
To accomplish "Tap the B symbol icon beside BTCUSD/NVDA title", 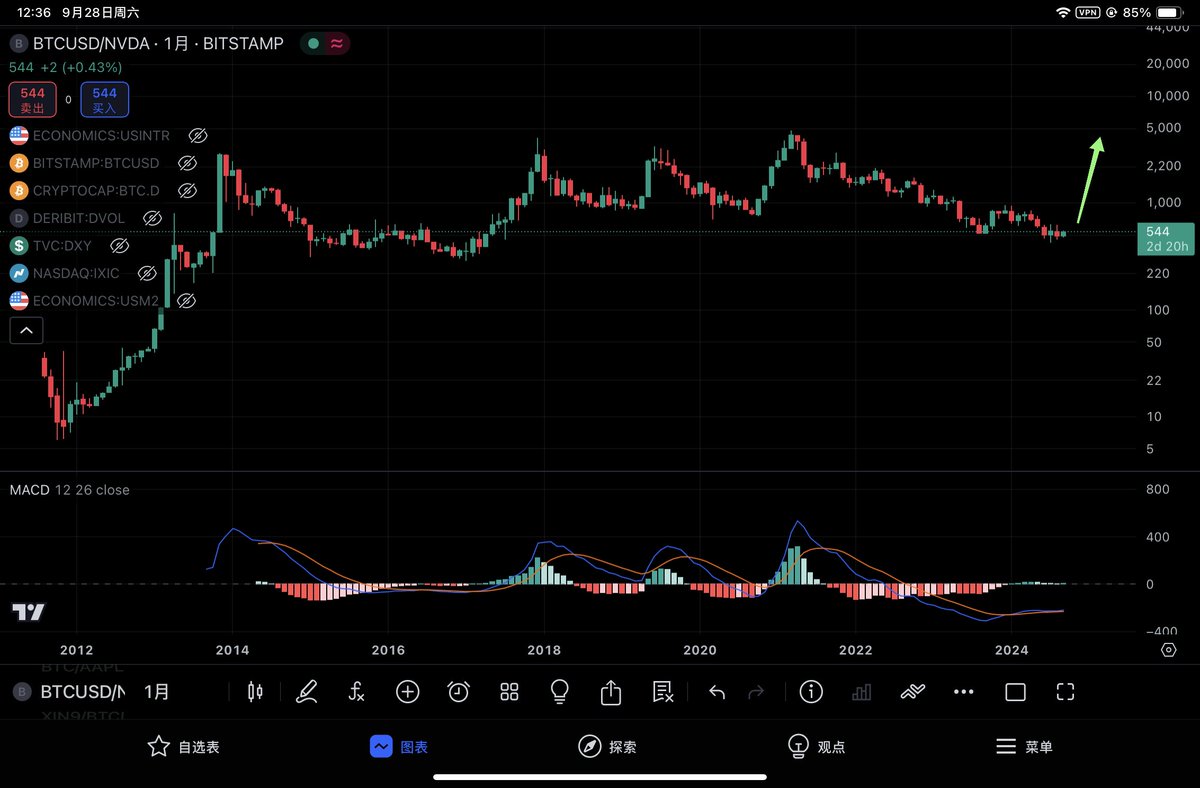I will [x=18, y=44].
